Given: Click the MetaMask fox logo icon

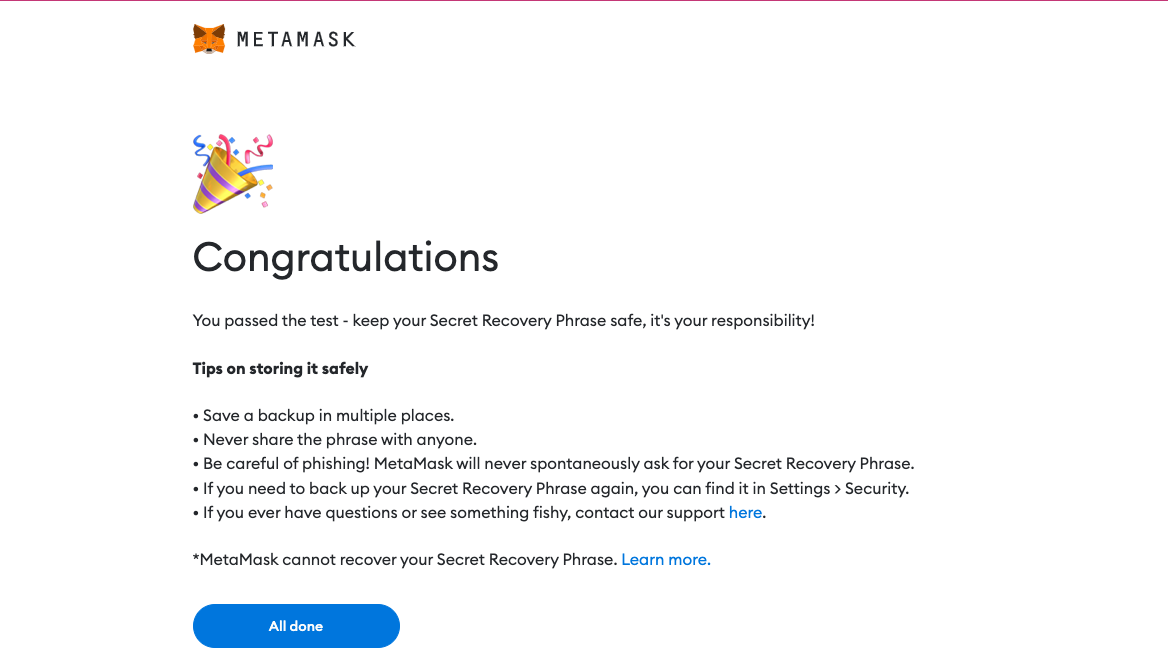Looking at the screenshot, I should click(209, 39).
